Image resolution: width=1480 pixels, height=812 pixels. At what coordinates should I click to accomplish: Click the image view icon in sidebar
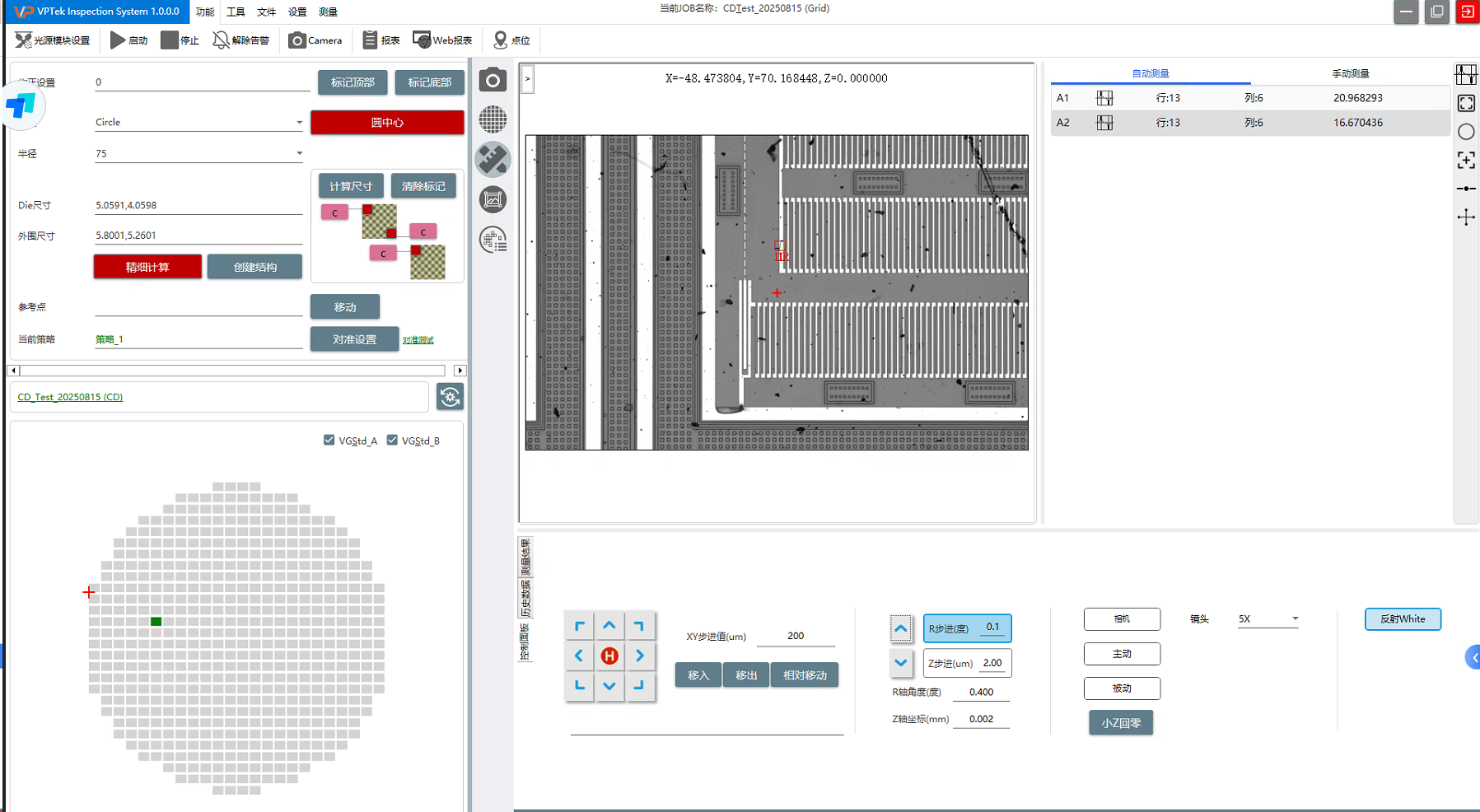point(493,199)
